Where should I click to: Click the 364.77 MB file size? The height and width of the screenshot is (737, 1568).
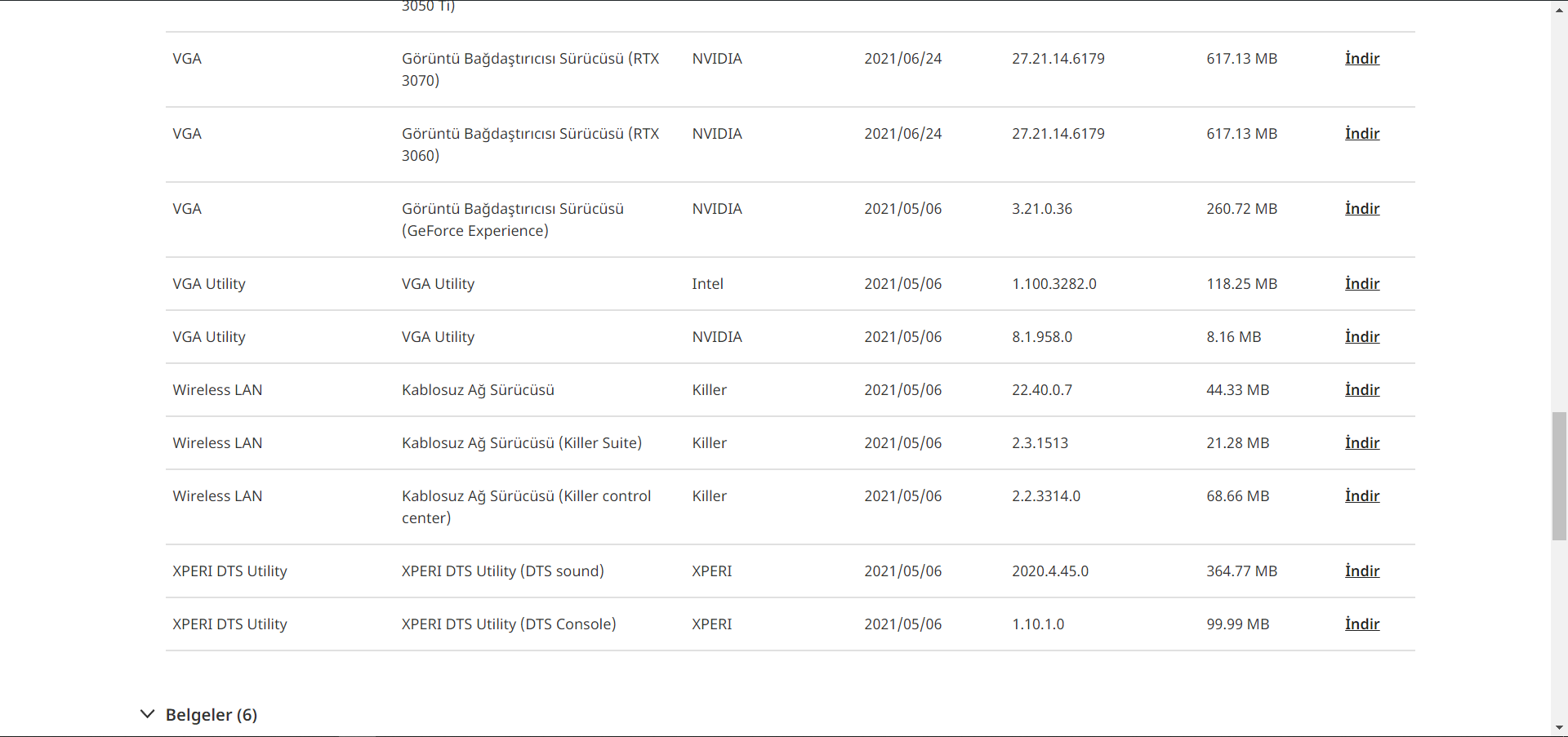pos(1241,571)
